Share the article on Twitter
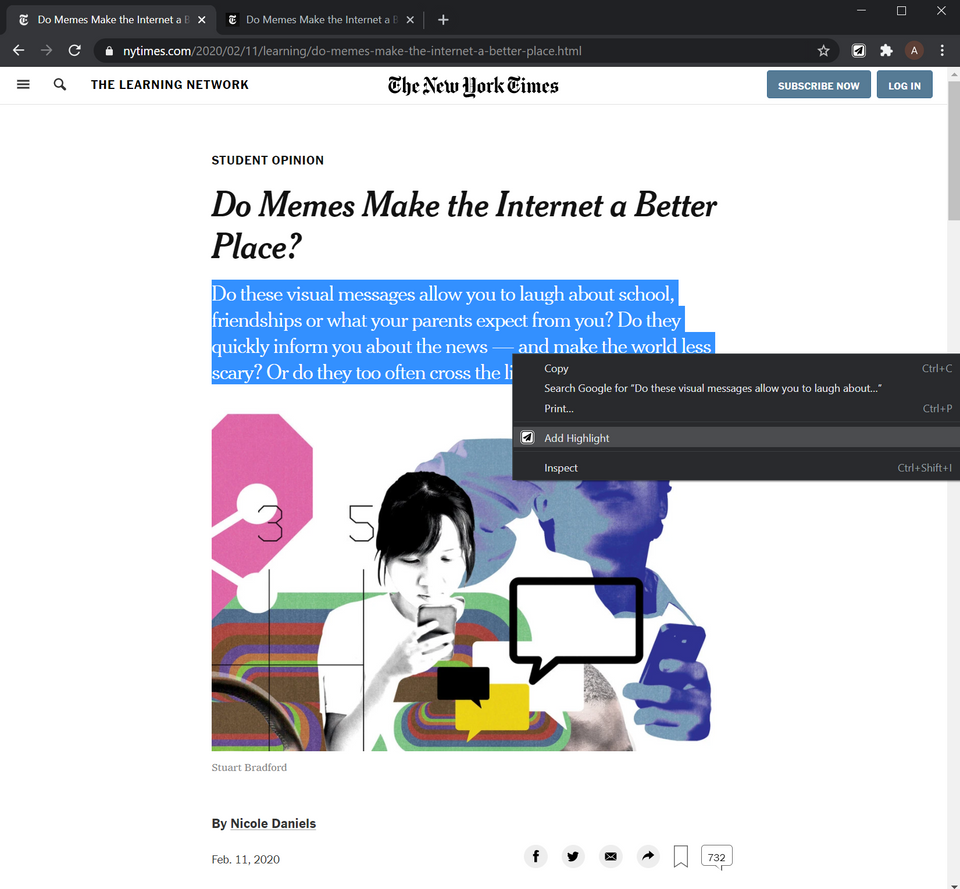960x889 pixels. click(573, 856)
